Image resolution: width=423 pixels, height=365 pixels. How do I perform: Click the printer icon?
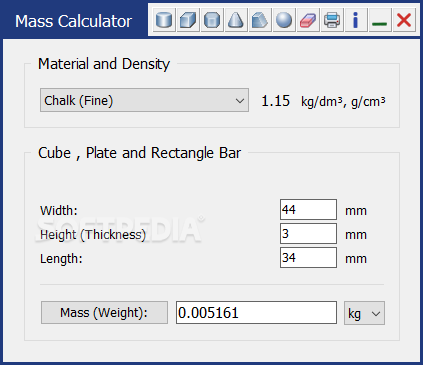tap(332, 20)
